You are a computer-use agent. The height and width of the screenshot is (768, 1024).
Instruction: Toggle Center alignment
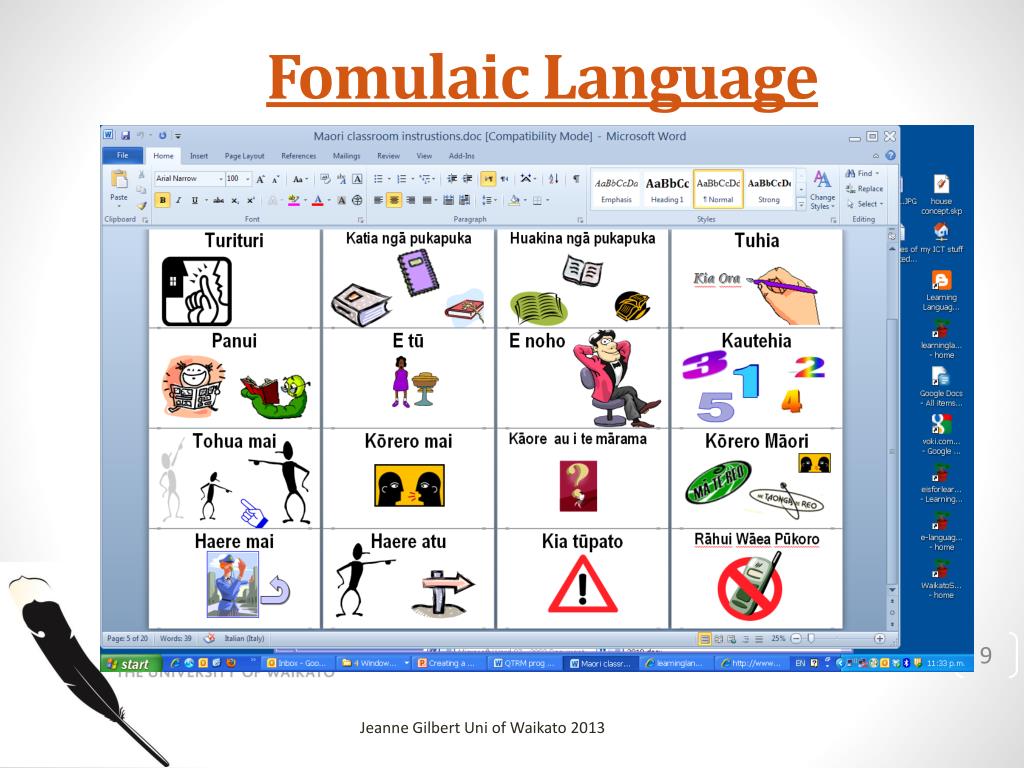(394, 200)
